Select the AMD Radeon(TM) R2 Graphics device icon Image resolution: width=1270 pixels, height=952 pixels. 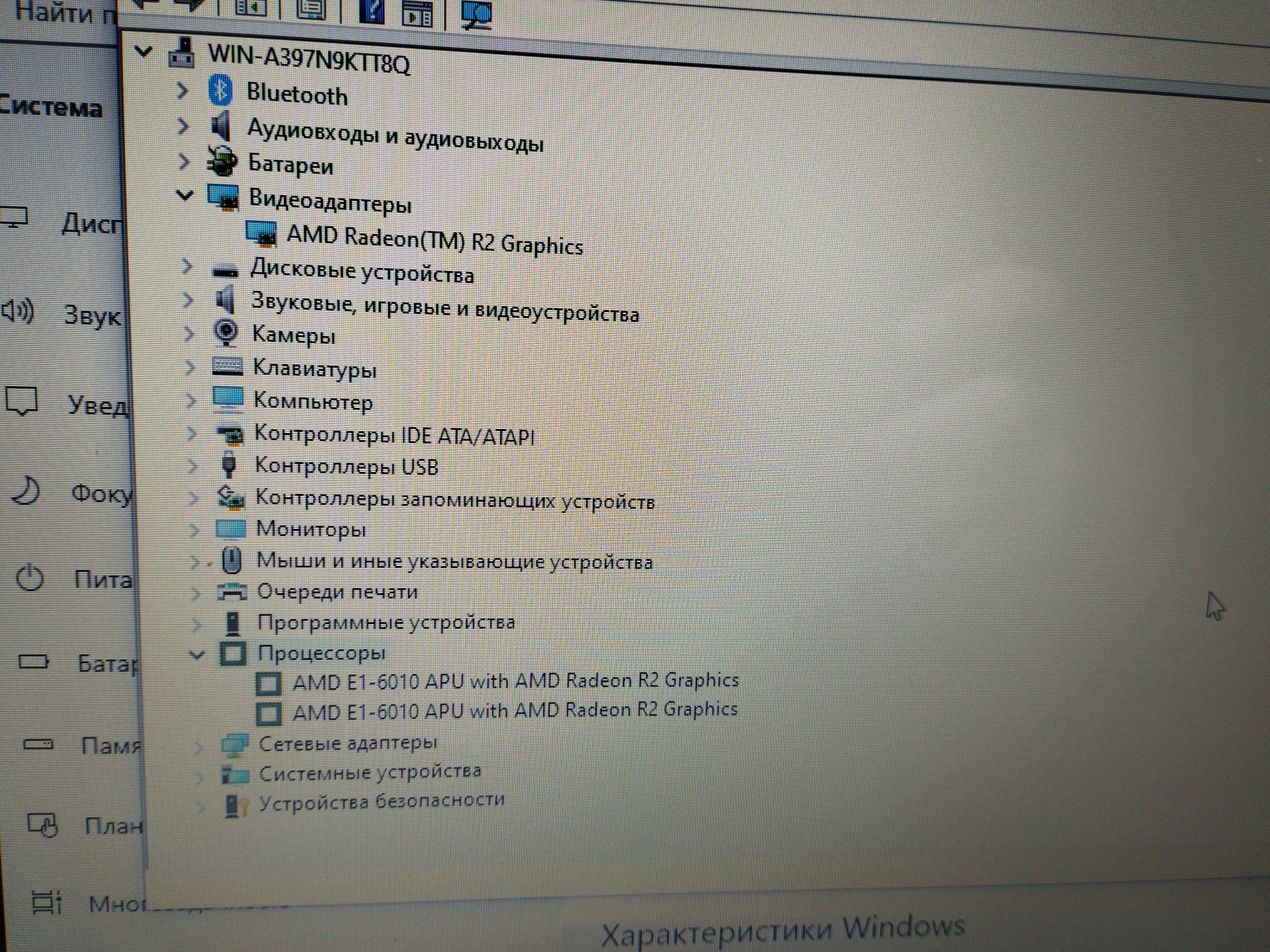coord(261,233)
